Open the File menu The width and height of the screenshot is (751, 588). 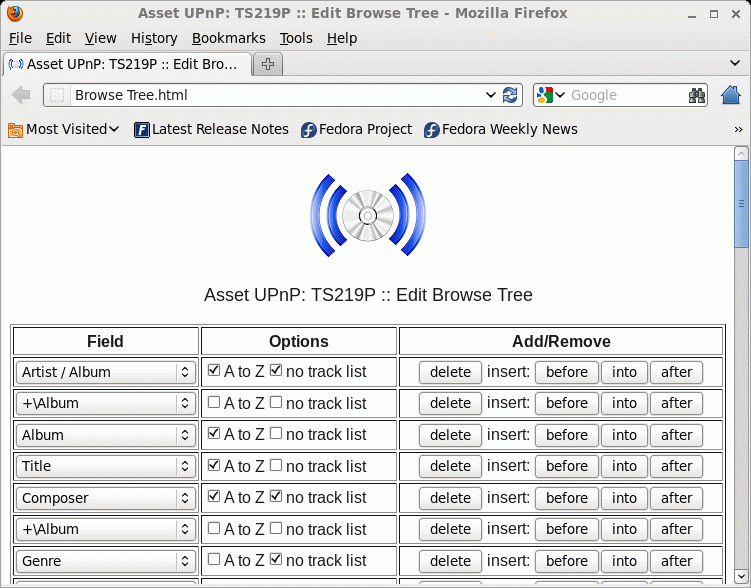tap(20, 38)
